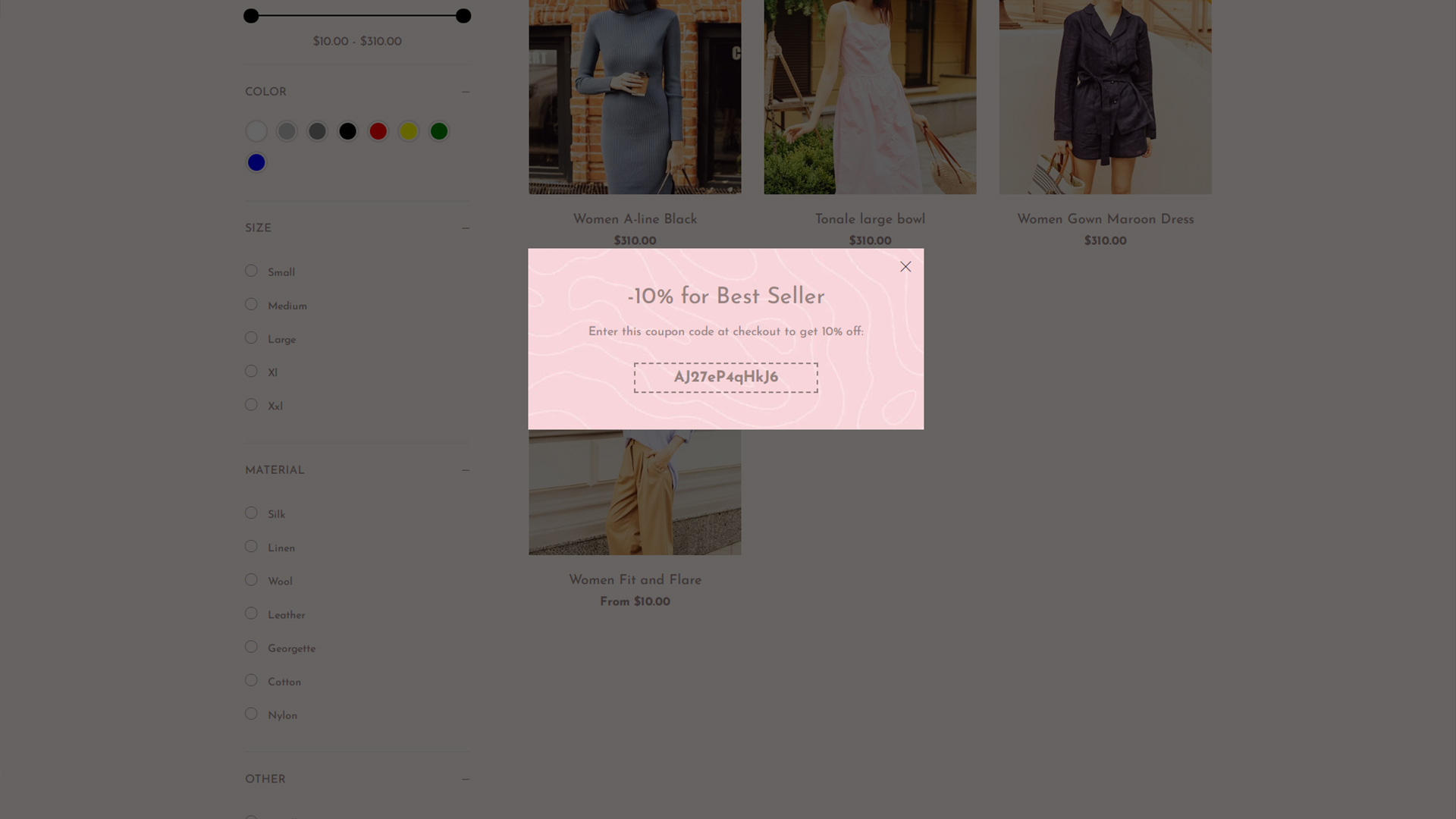The height and width of the screenshot is (819, 1456).
Task: Check the Large size option
Action: [251, 337]
